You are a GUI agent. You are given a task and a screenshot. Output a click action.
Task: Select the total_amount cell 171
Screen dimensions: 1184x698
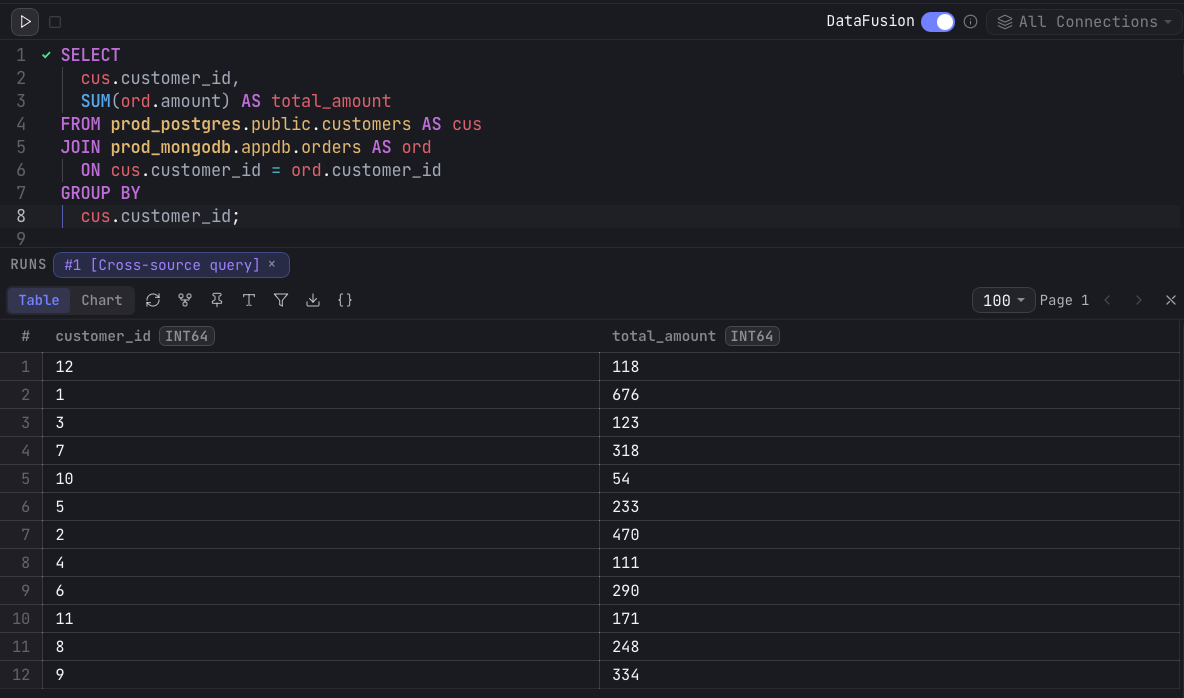890,618
